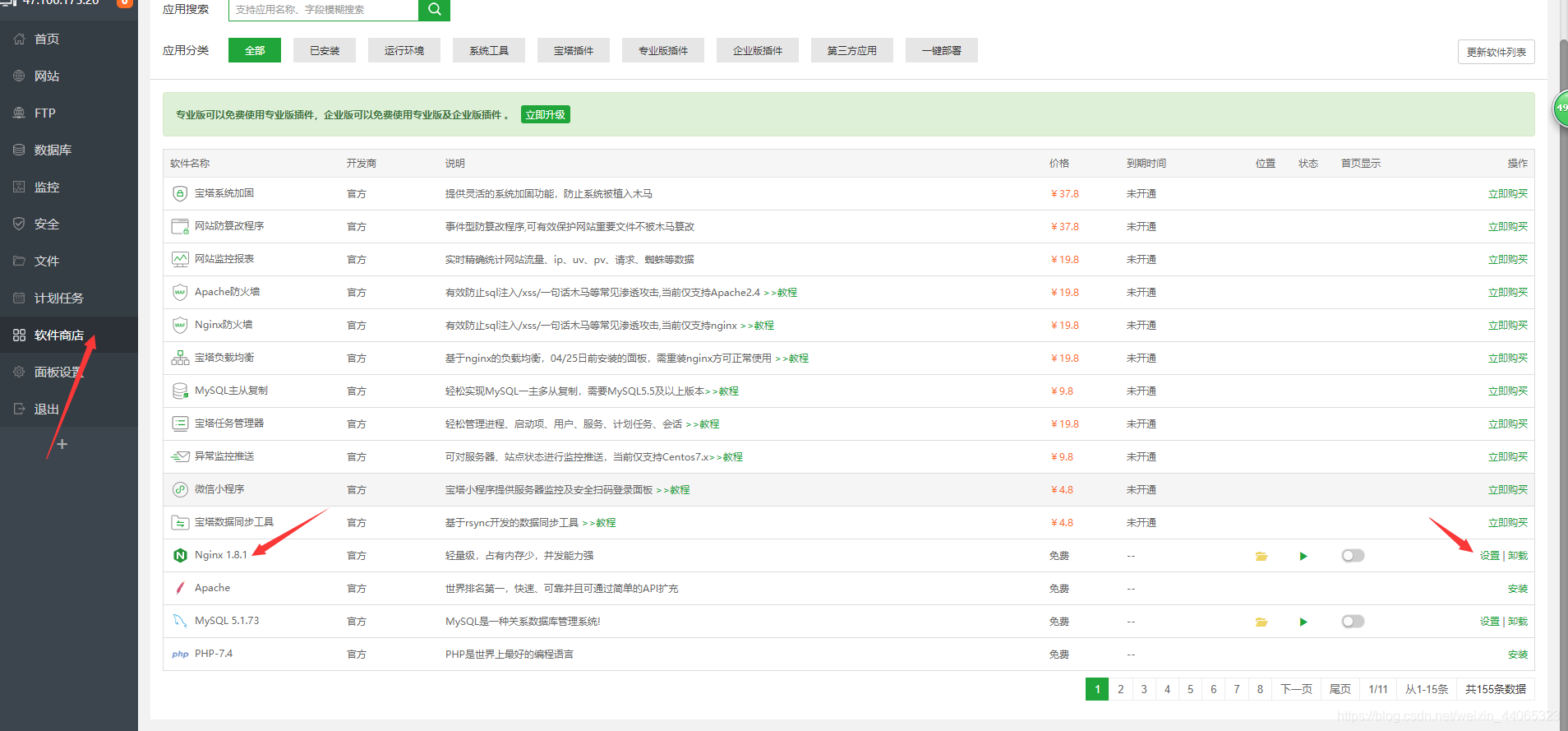Click the Nginx防火墙 WAF shield icon
Screen dimensions: 1568x731
180,325
